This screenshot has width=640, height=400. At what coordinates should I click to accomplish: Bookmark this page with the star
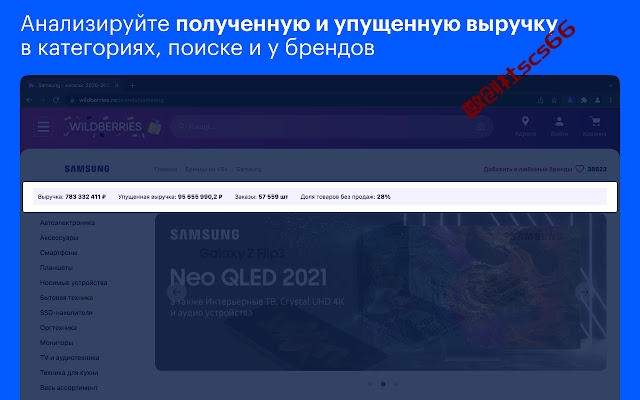click(554, 100)
